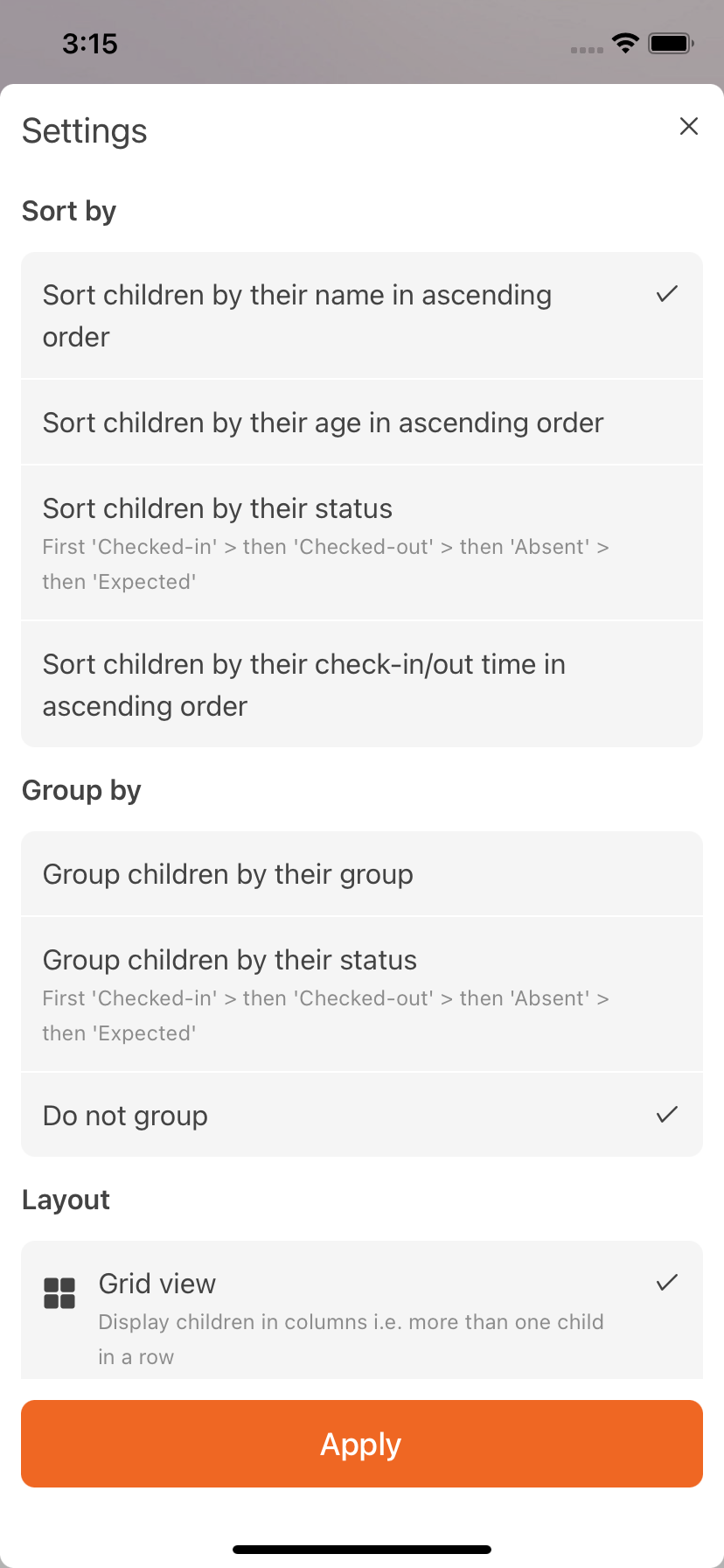Select sort by check-in/out time ascending
724x1568 pixels.
[304, 685]
